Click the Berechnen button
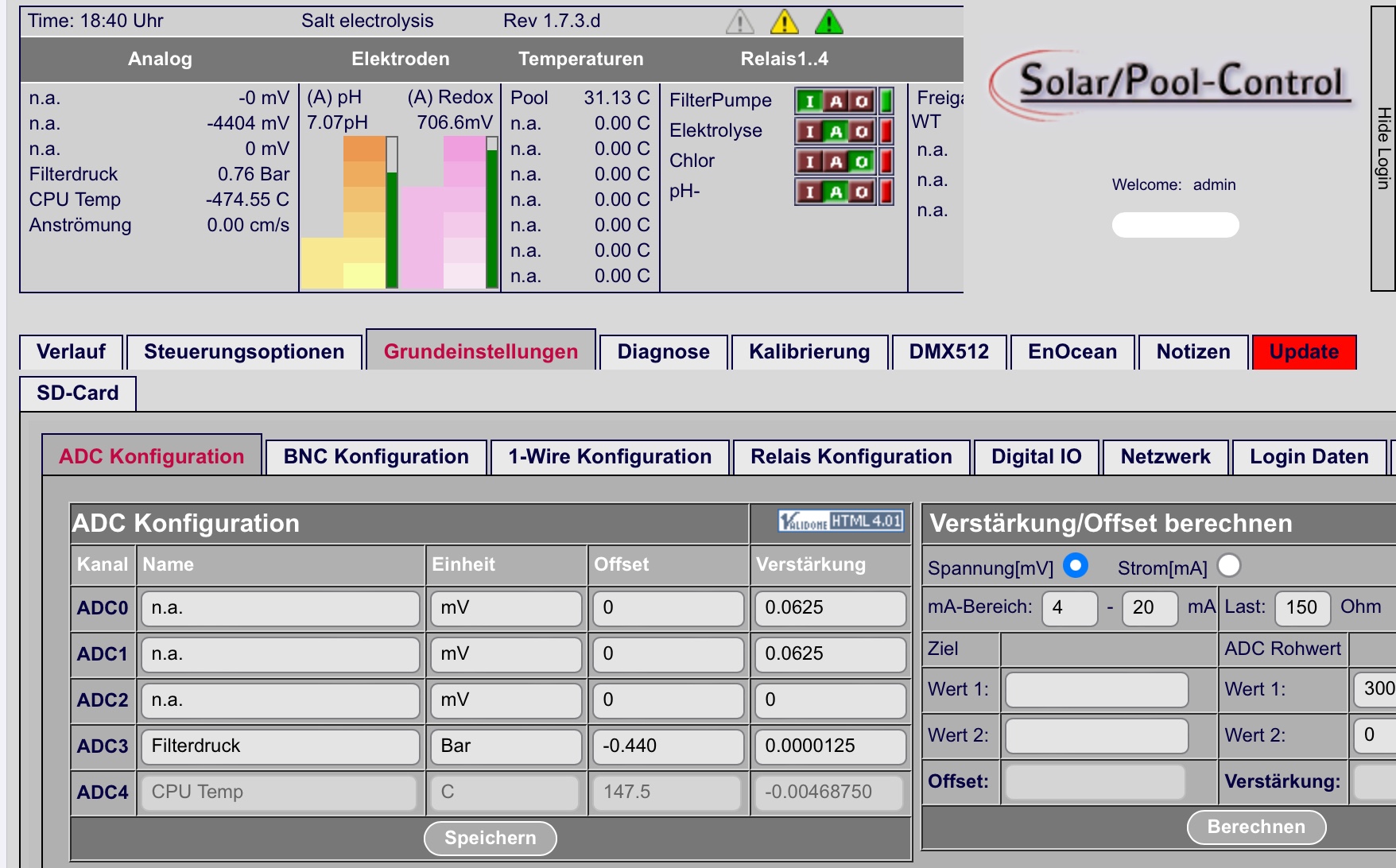 tap(1256, 827)
